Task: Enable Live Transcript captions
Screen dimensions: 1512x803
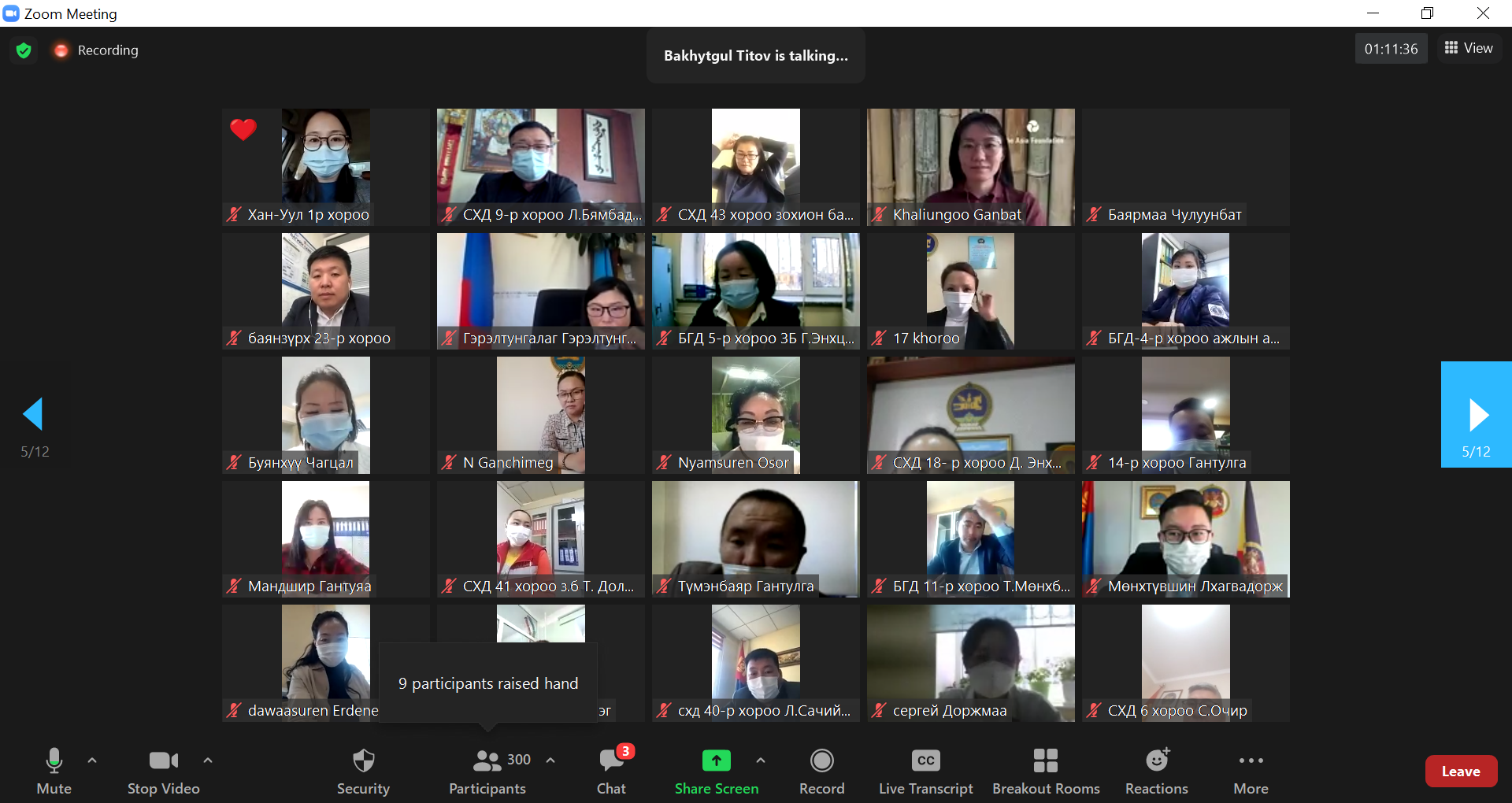Action: click(925, 771)
